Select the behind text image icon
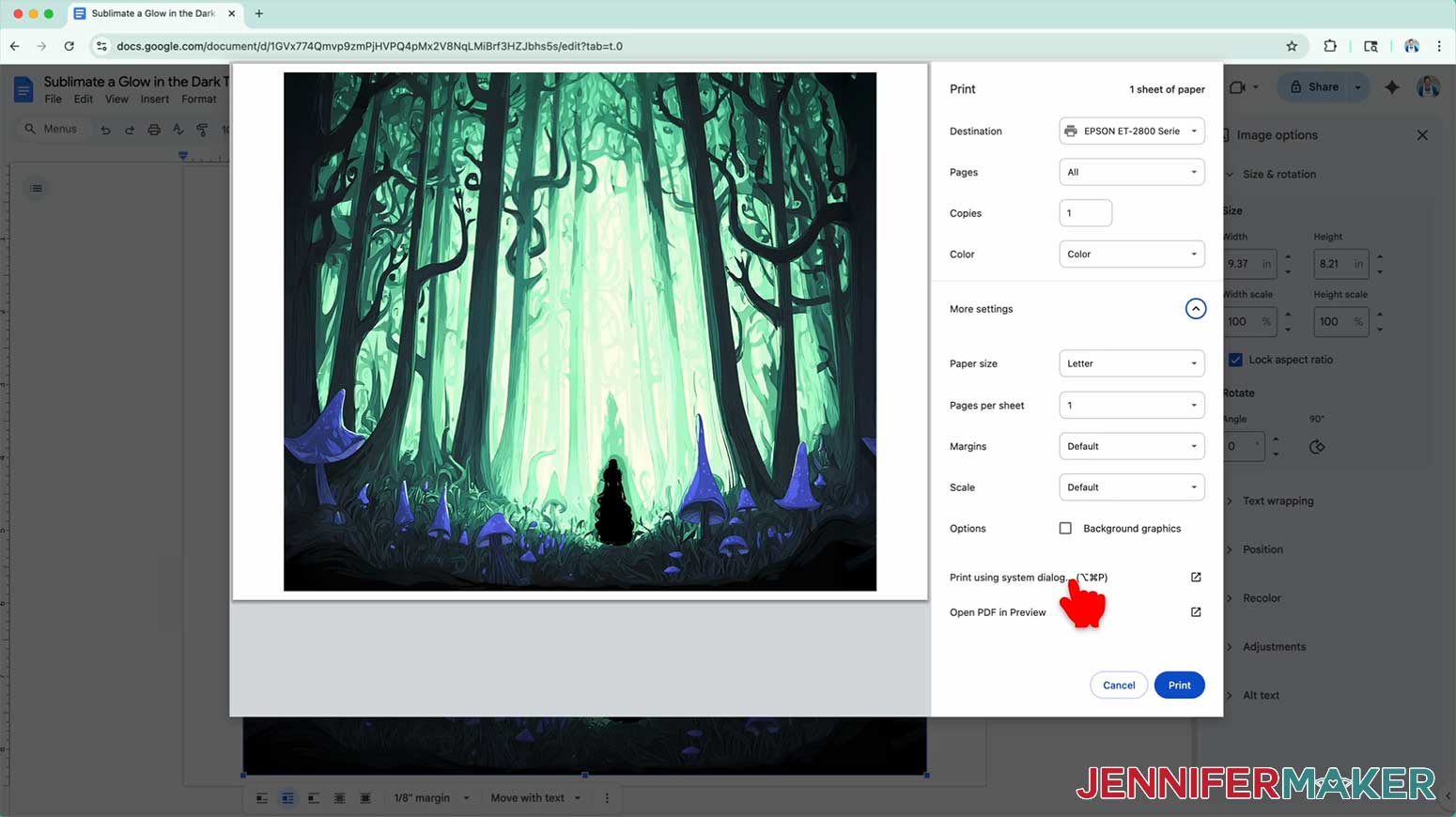Image resolution: width=1456 pixels, height=817 pixels. click(x=339, y=798)
